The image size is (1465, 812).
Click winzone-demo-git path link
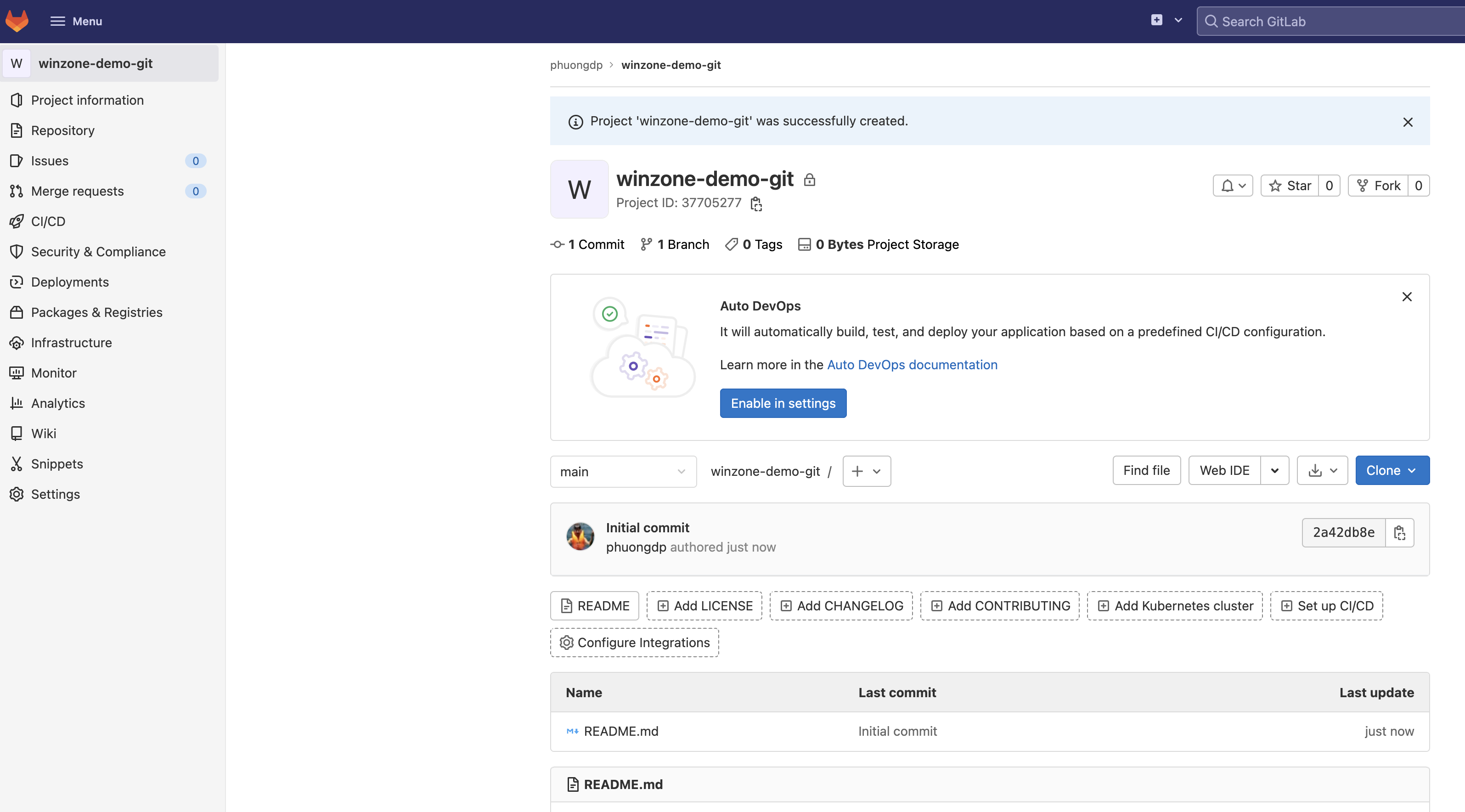pos(765,471)
